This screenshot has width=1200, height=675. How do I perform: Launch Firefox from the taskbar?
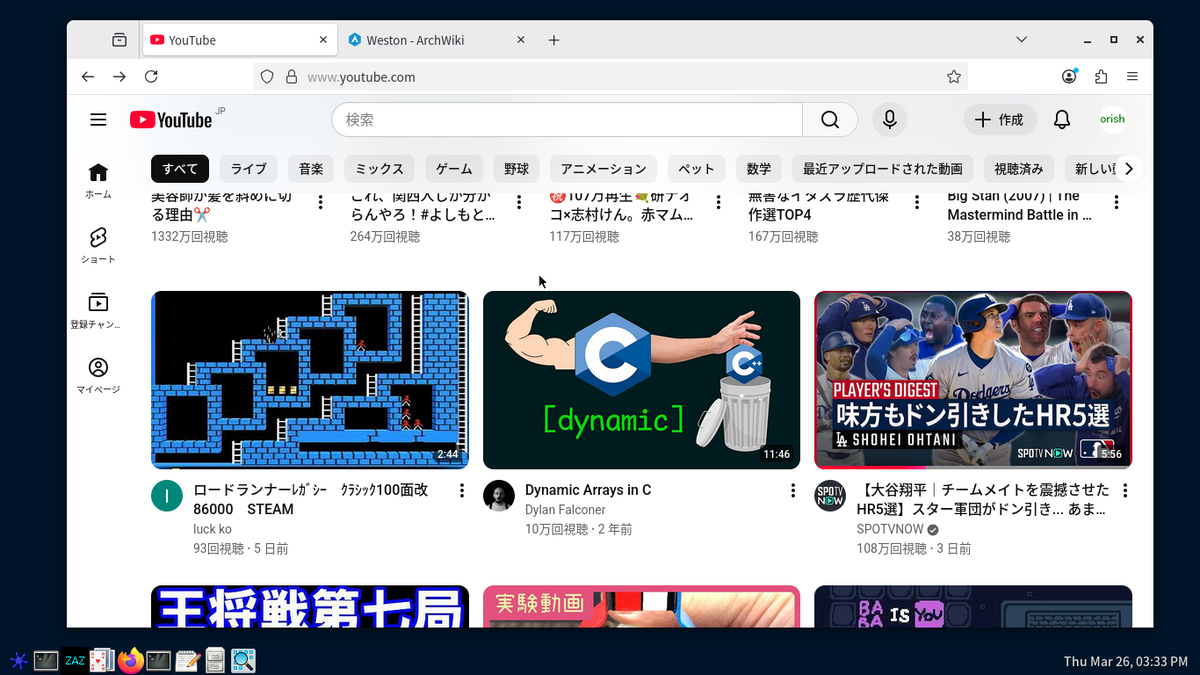pos(130,660)
